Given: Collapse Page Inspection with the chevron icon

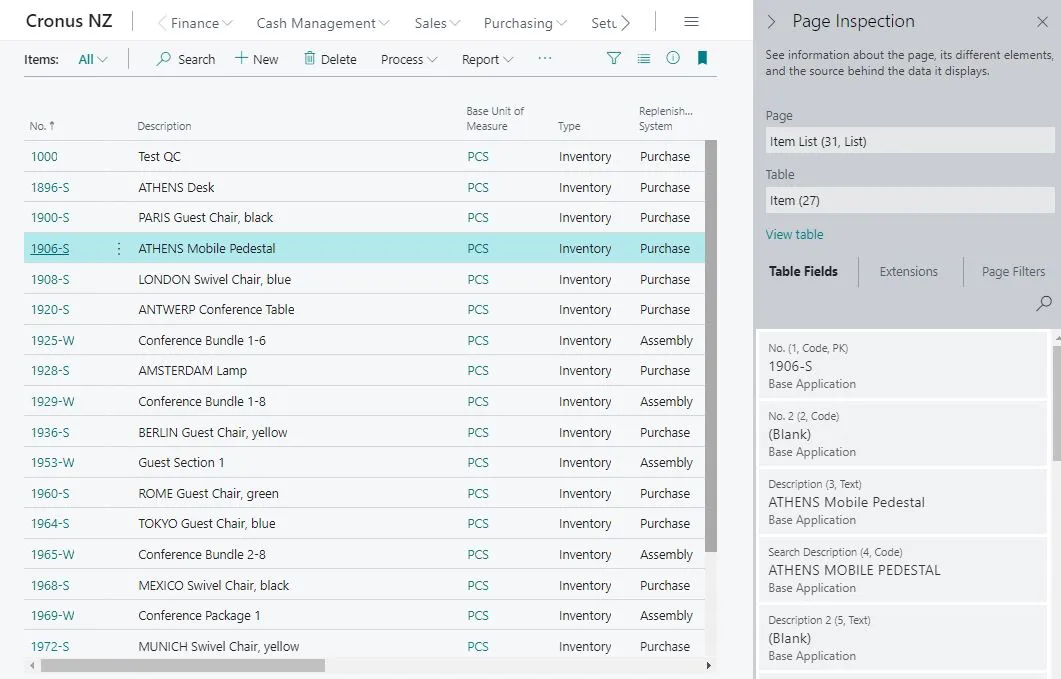Looking at the screenshot, I should click(771, 22).
